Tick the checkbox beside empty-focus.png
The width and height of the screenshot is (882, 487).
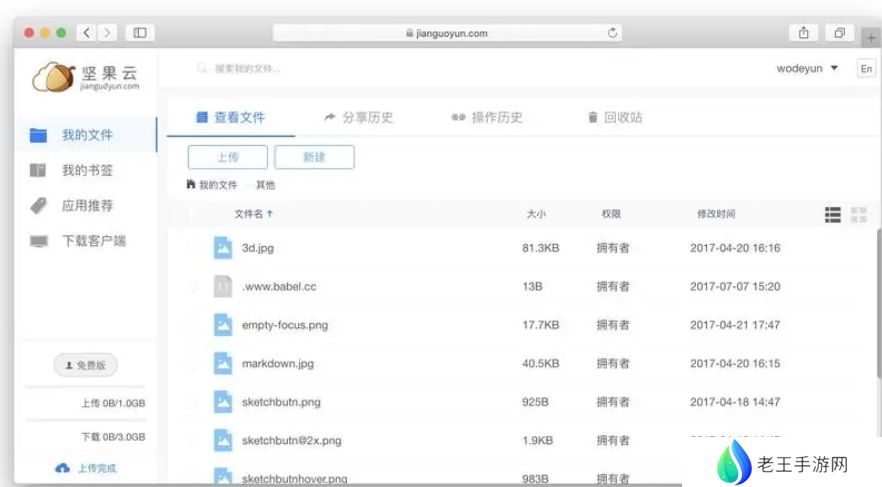click(193, 326)
